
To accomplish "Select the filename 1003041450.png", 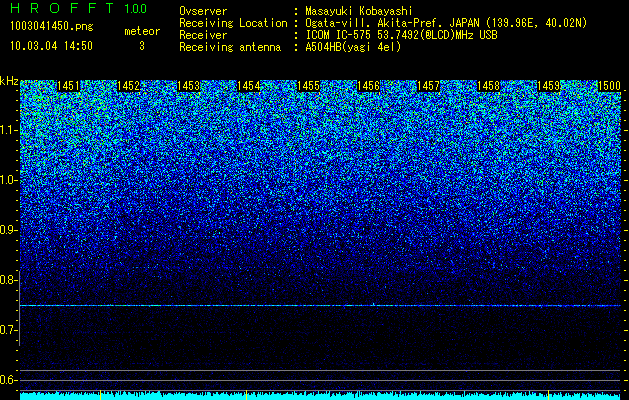I will pos(52,26).
